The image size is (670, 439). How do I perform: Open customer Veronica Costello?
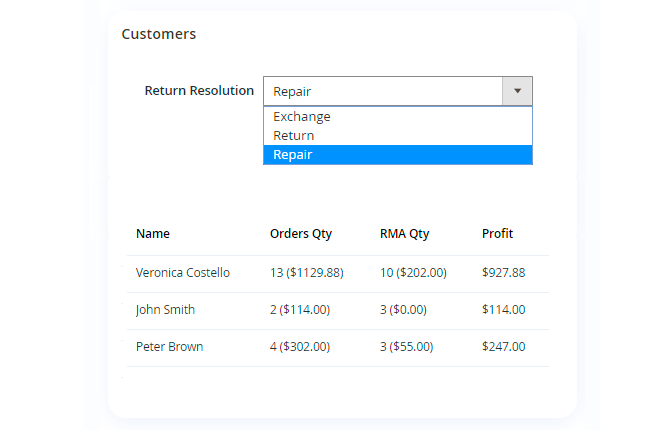tap(183, 273)
